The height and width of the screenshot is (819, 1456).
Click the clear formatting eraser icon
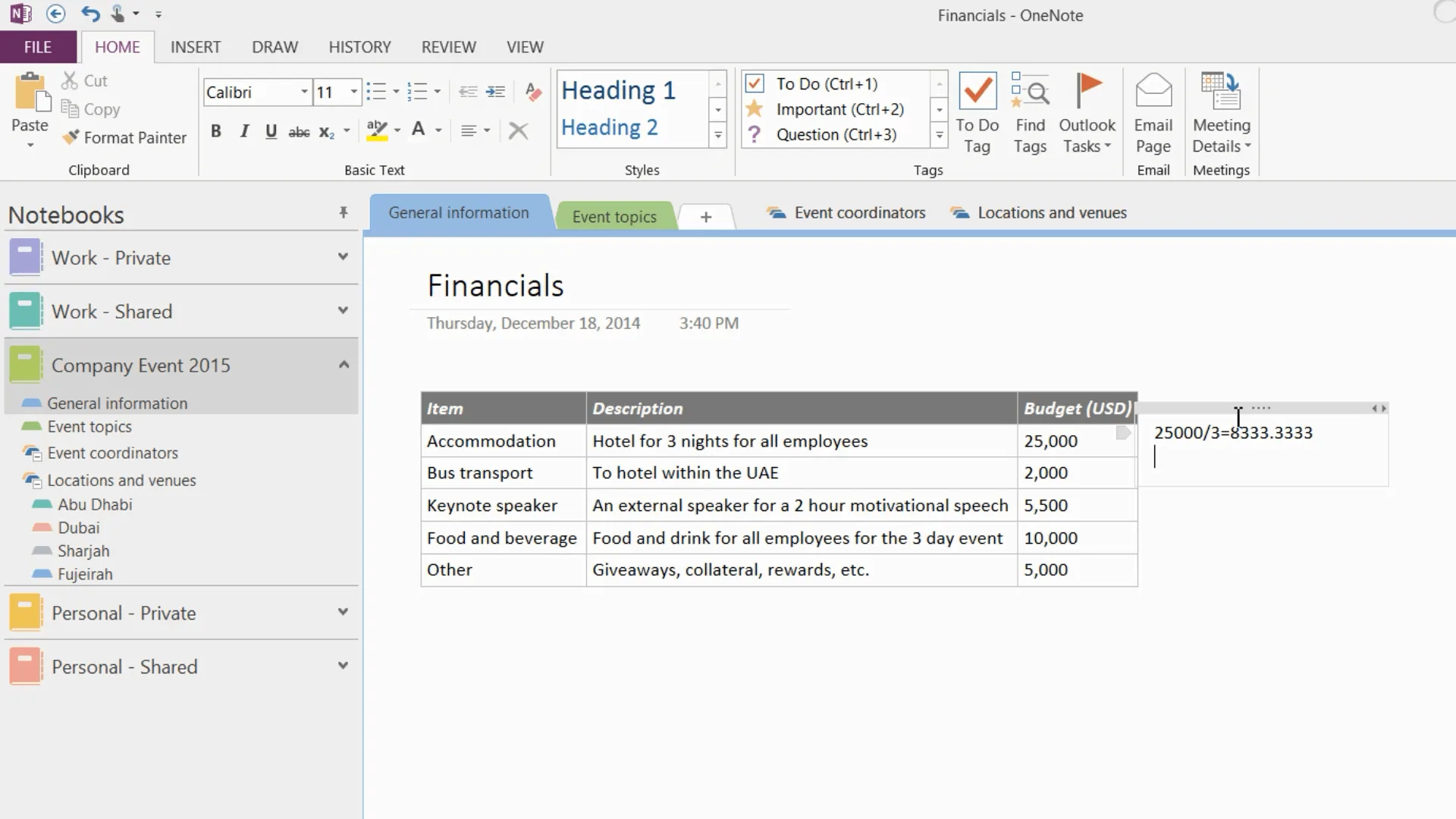tap(533, 92)
